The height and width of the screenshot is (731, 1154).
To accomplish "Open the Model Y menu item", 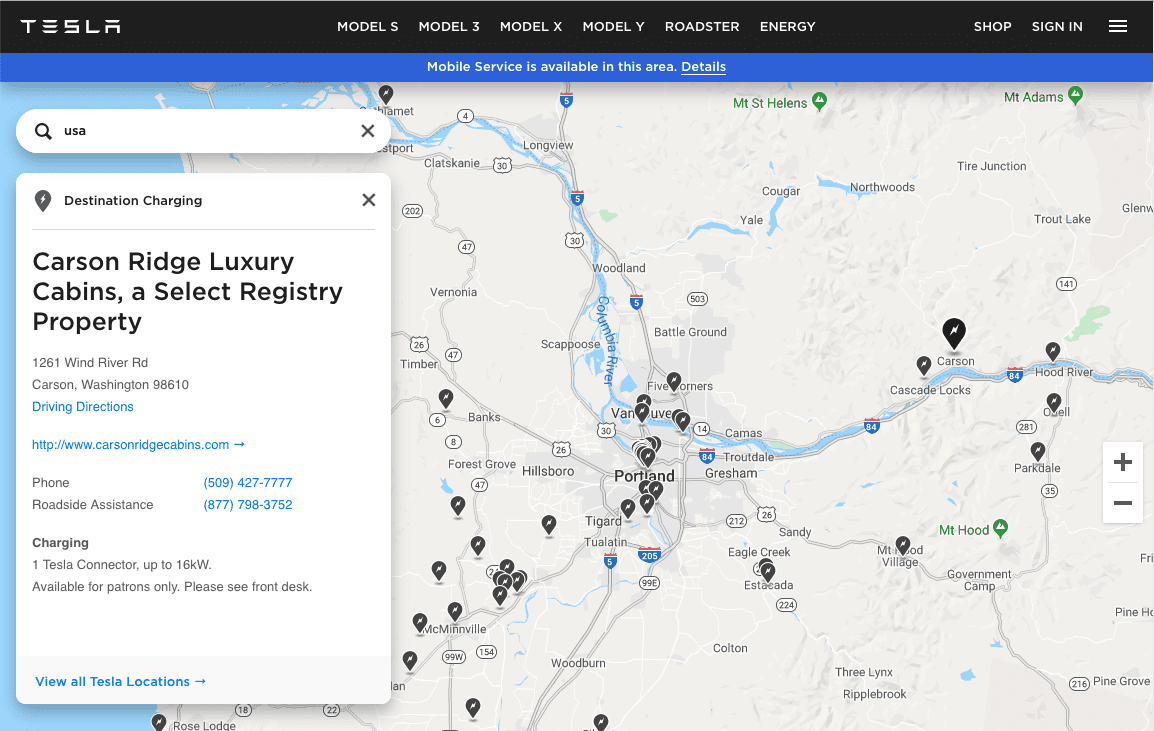I will pos(613,27).
